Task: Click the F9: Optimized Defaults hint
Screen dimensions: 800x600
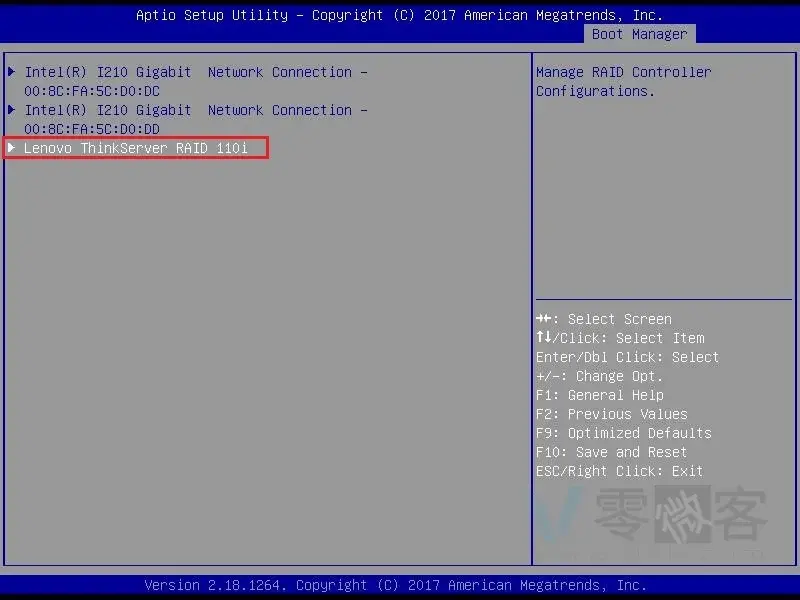Action: (623, 433)
